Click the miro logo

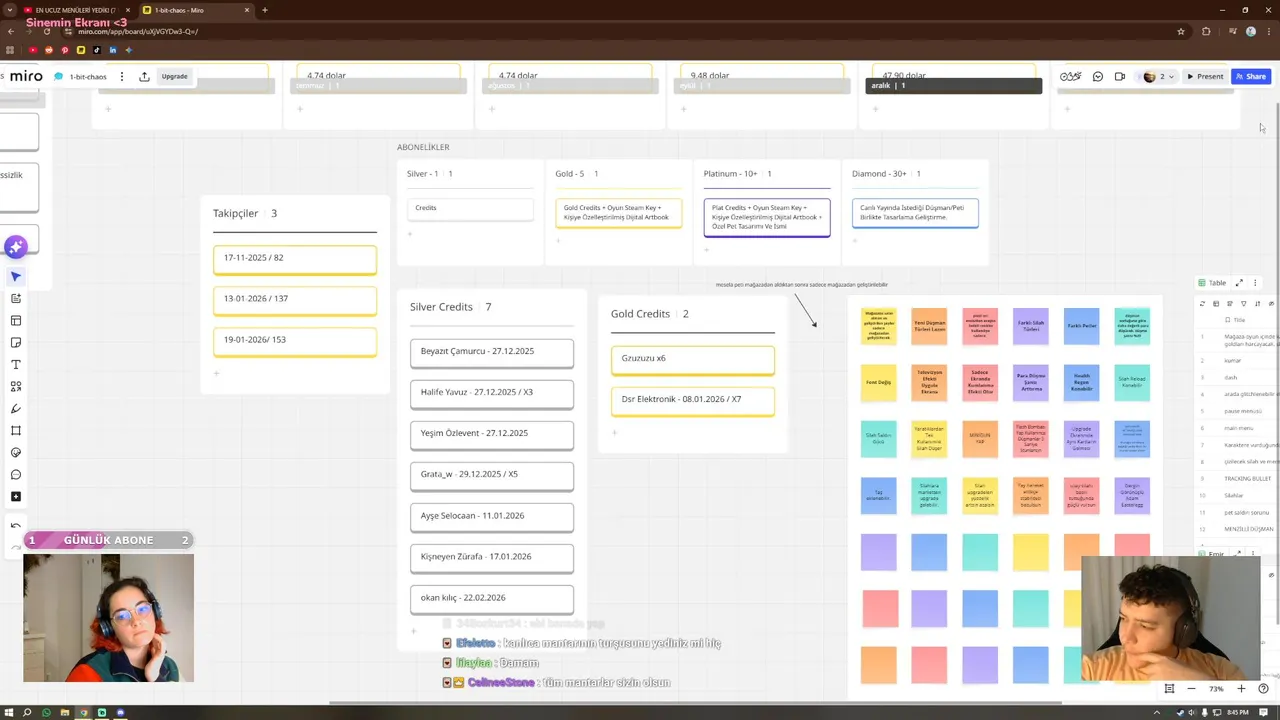(26, 76)
